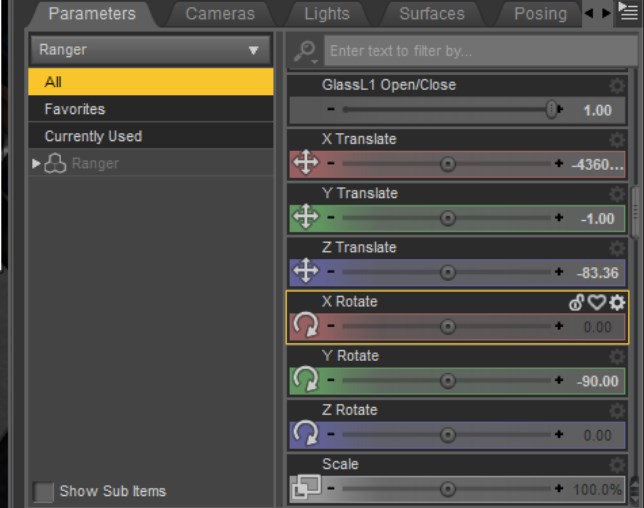Click the X Translate value -4360...

pyautogui.click(x=597, y=165)
